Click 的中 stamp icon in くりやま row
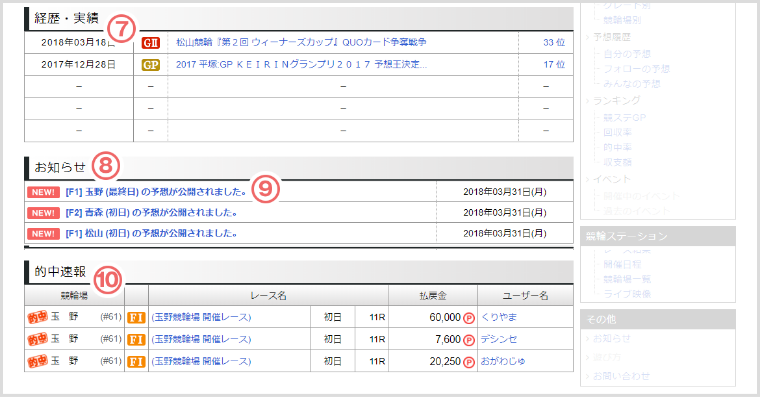 click(37, 317)
